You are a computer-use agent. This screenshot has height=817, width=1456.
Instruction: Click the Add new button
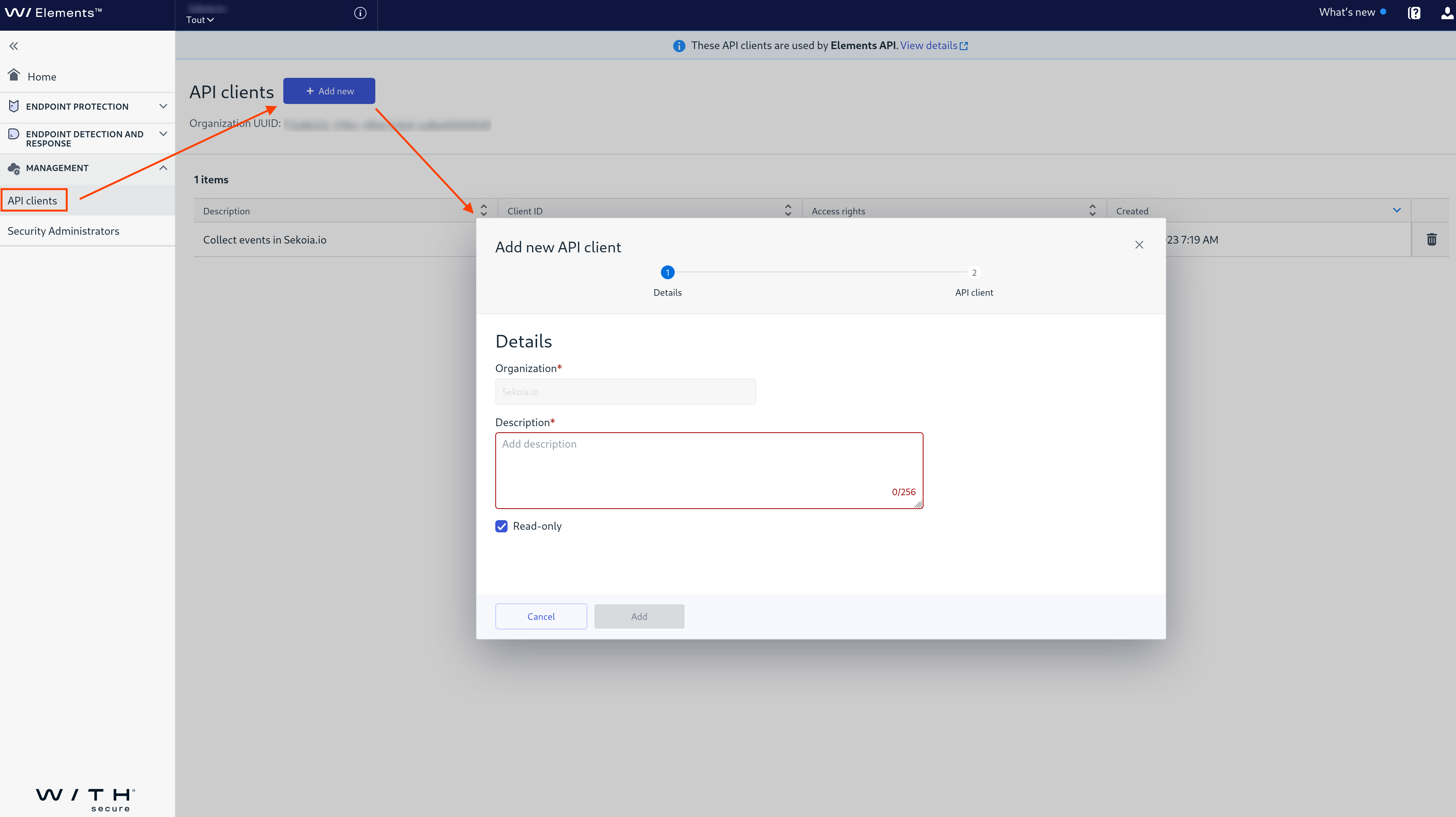[x=329, y=91]
